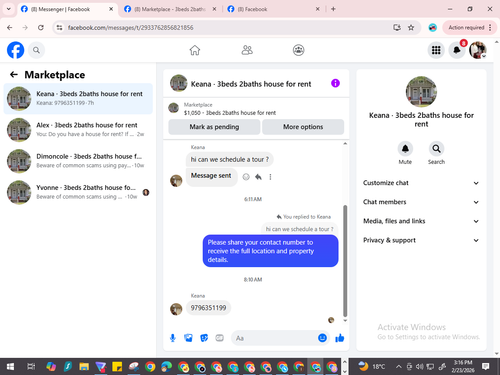Open the Facebook logo home link

pyautogui.click(x=15, y=50)
